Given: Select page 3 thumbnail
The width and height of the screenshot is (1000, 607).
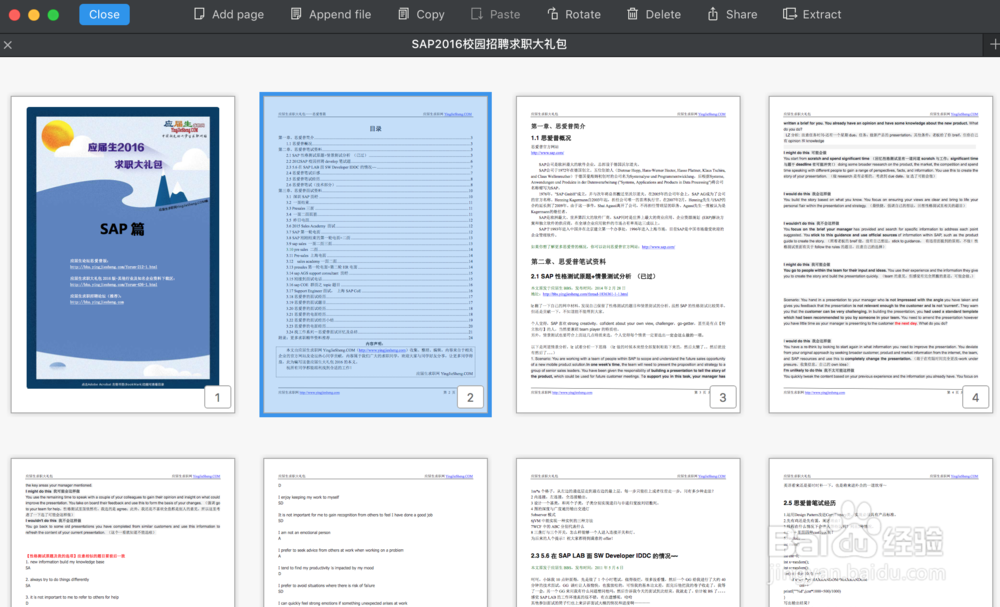Looking at the screenshot, I should 628,254.
